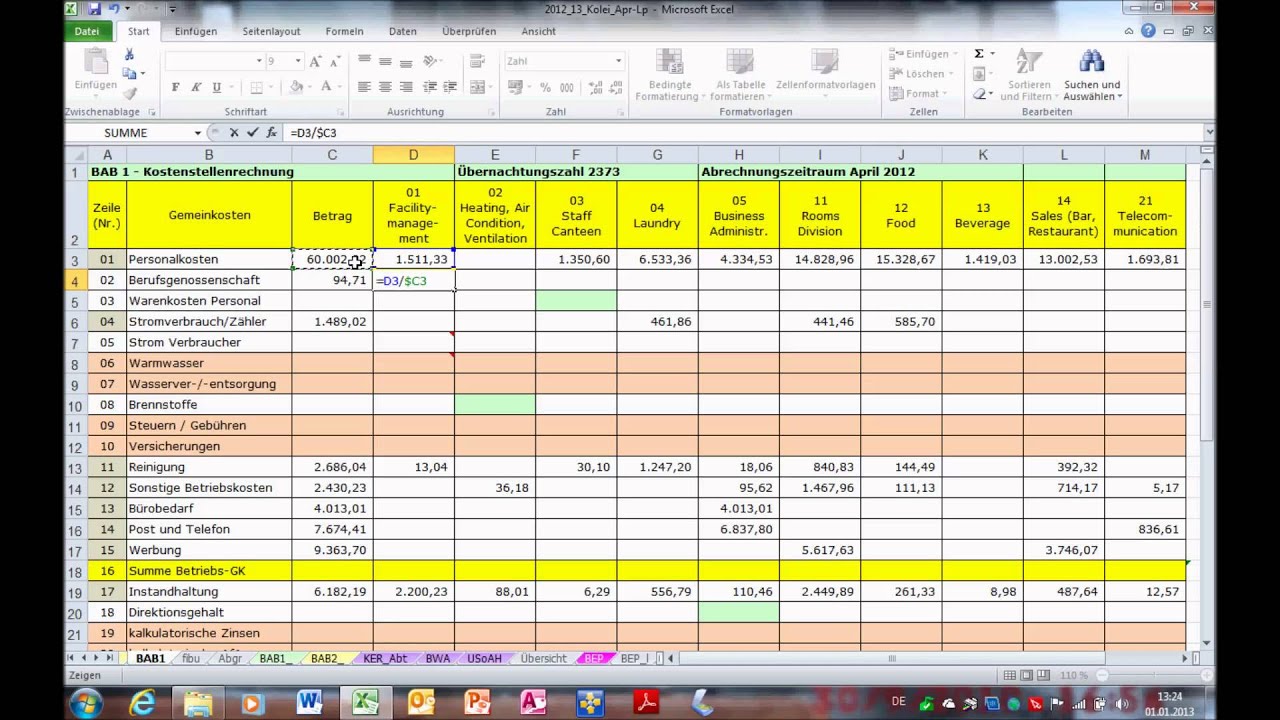Expand the SUMME name box dropdown
The height and width of the screenshot is (720, 1280).
197,132
